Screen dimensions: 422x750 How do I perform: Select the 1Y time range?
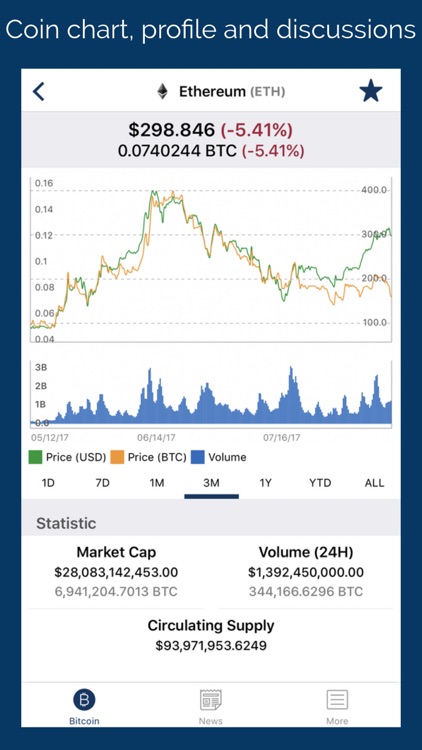(x=266, y=483)
